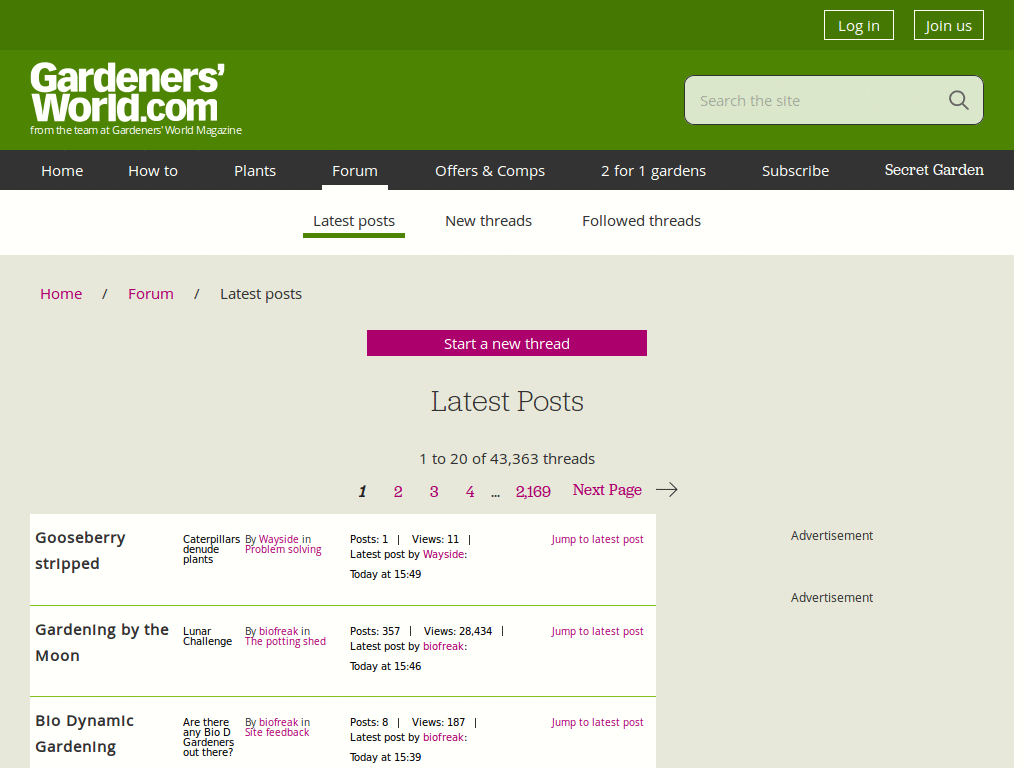The image size is (1024, 768).
Task: Switch to the Latest posts tab
Action: [x=354, y=221]
